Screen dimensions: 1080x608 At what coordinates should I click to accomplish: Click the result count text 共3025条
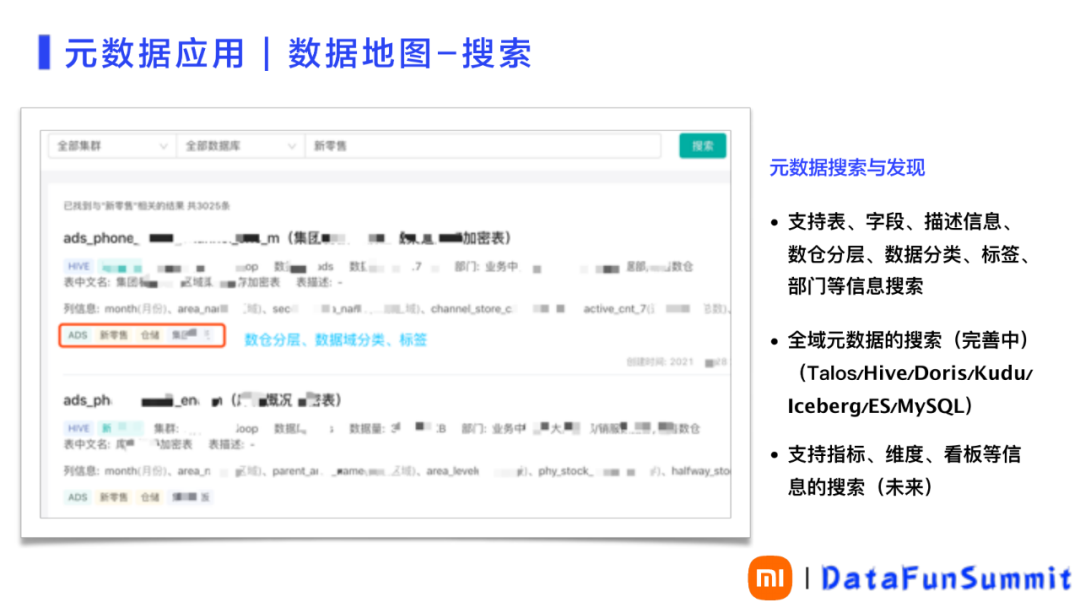point(209,206)
